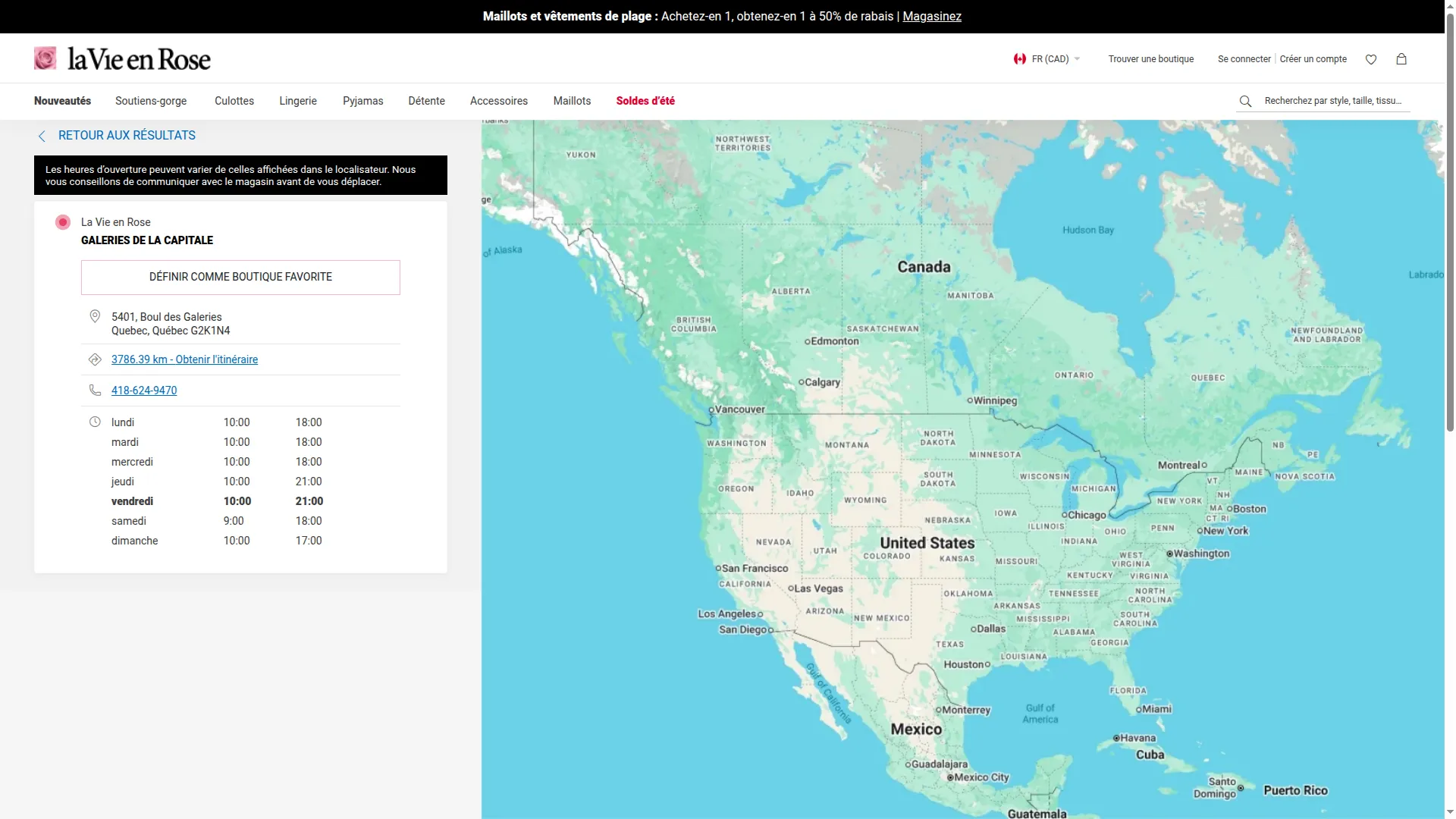Screen dimensions: 1456x819
Task: Click Obtenir l'itinéraire distance link
Action: pos(184,359)
